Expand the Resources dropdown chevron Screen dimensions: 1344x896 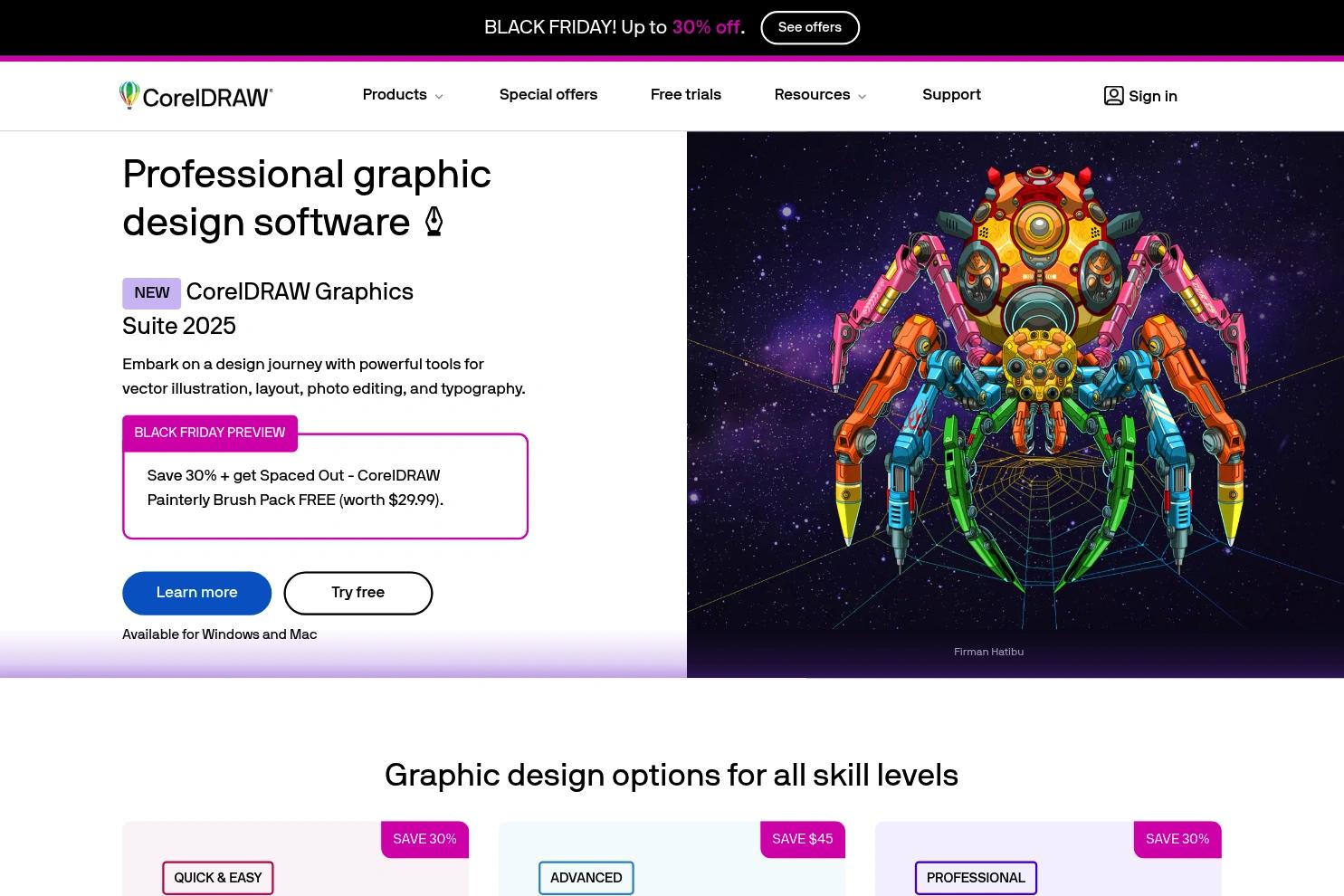click(x=862, y=96)
